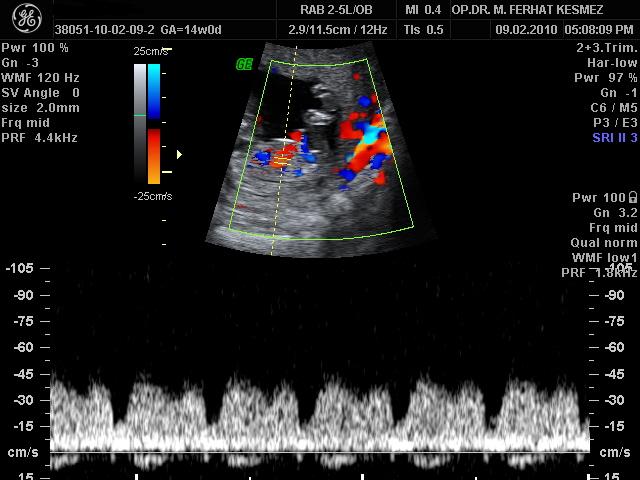
Task: Click the SV Angle 0 parameter
Action: pos(41,92)
